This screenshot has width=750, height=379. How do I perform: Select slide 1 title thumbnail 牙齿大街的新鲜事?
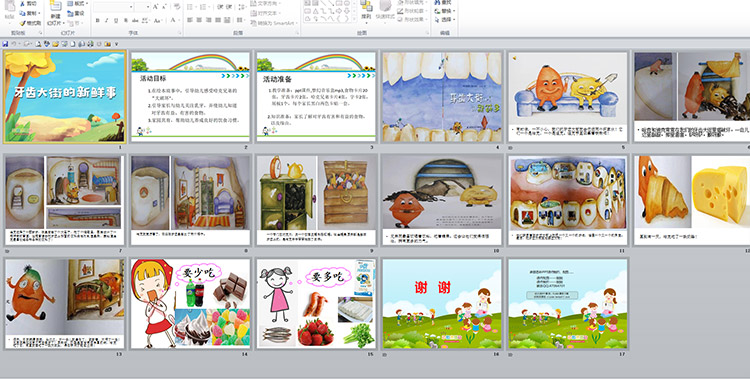(x=65, y=97)
